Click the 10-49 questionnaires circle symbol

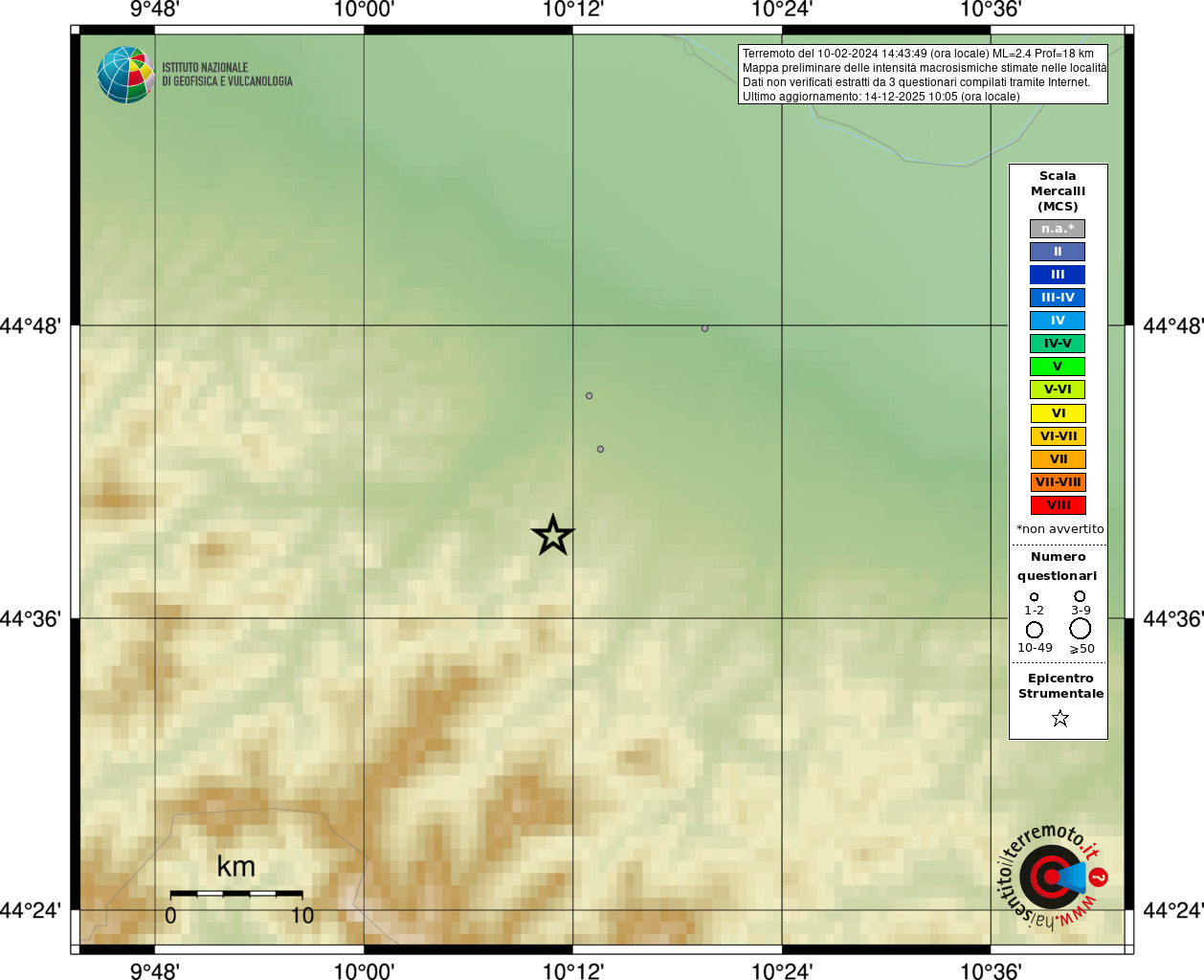point(1035,630)
